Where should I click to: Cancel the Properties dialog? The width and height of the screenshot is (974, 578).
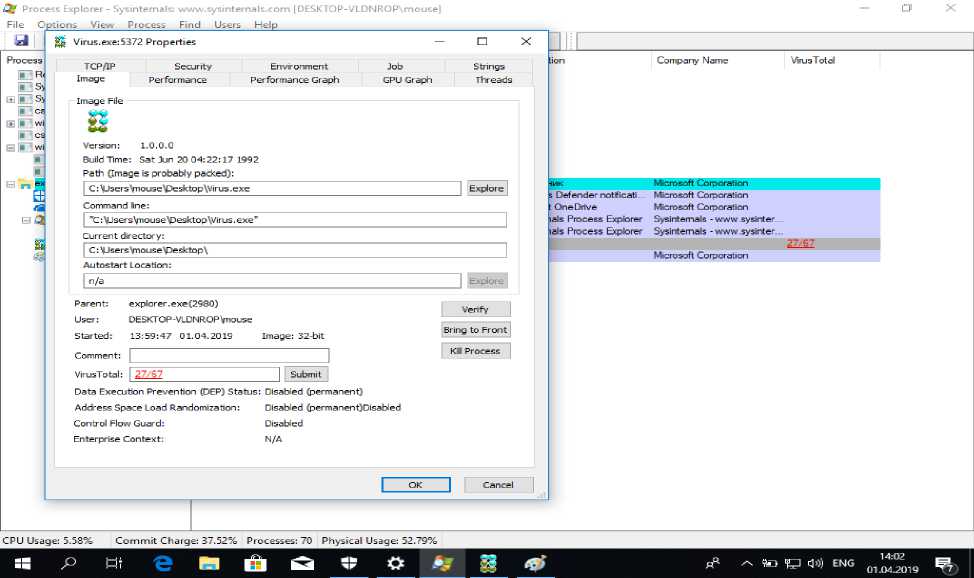tap(498, 485)
